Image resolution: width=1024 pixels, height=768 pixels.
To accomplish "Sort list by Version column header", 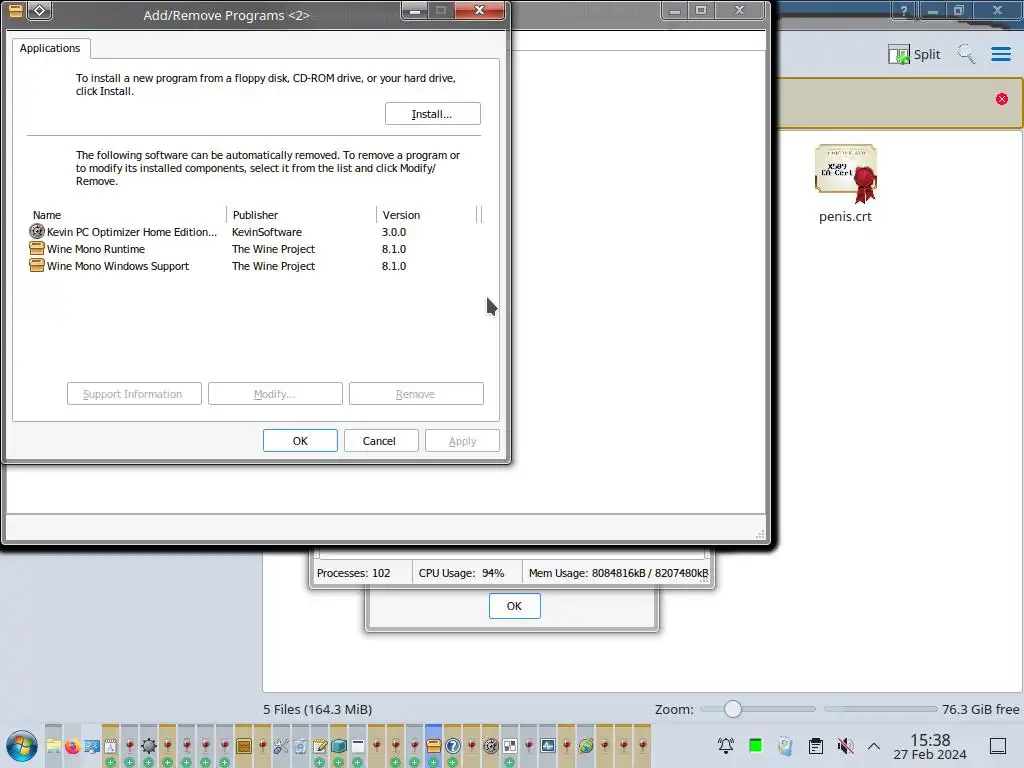I will [x=428, y=215].
